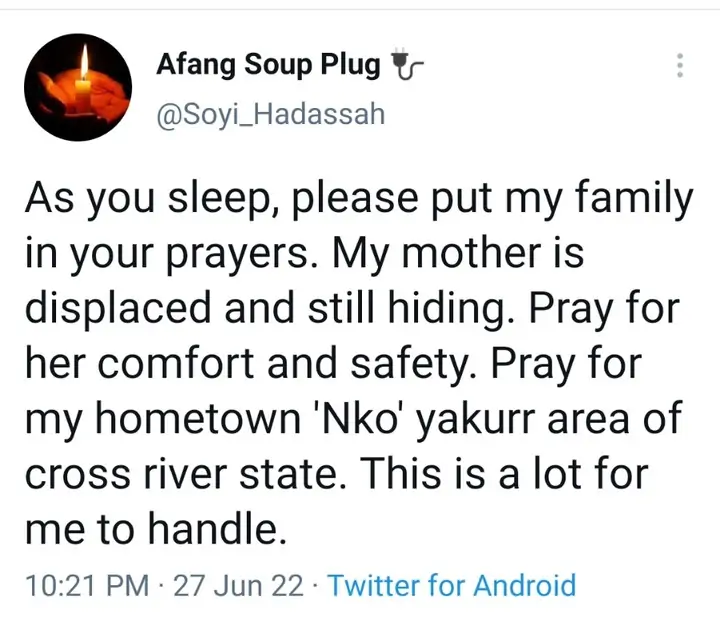The height and width of the screenshot is (618, 720).
Task: Open the Afang Soup Plug display name
Action: point(268,66)
